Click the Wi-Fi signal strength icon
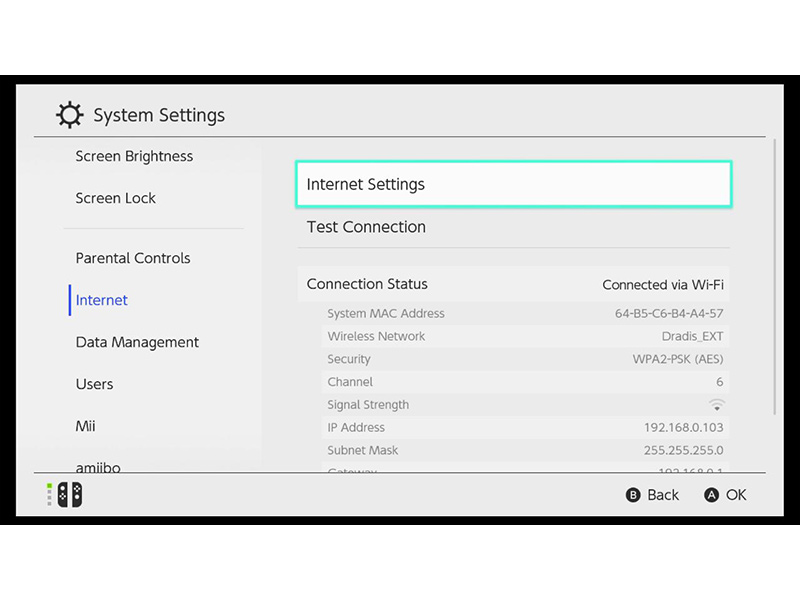This screenshot has height=600, width=800. pyautogui.click(x=716, y=405)
